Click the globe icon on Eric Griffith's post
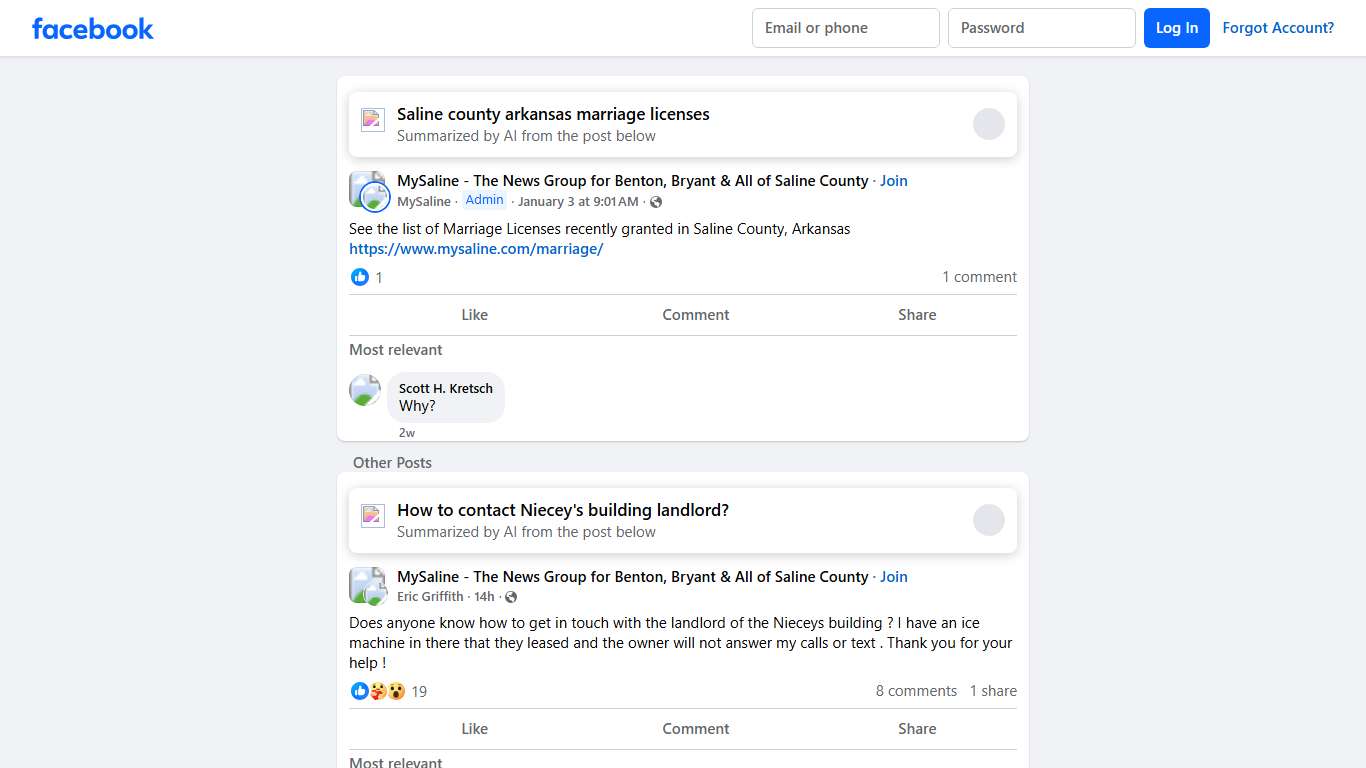1366x768 pixels. [511, 596]
